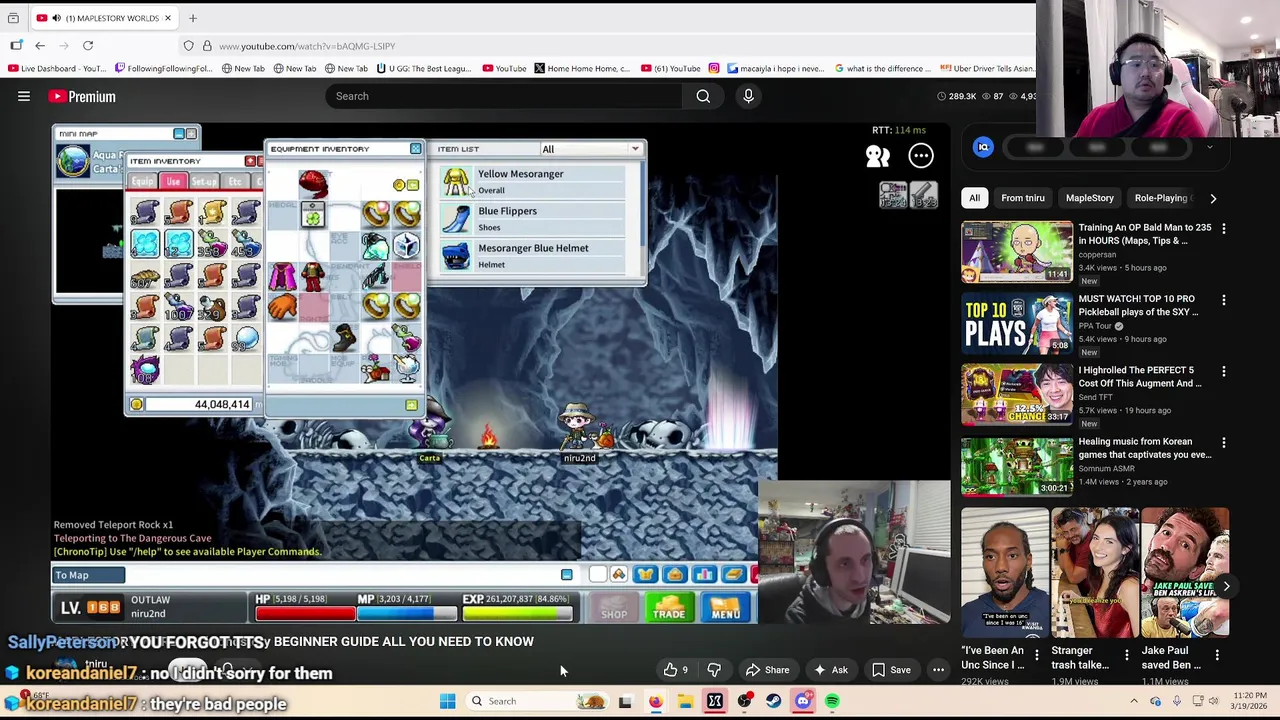Open options for Healing music Korean games video
This screenshot has width=1280, height=720.
[x=1223, y=443]
